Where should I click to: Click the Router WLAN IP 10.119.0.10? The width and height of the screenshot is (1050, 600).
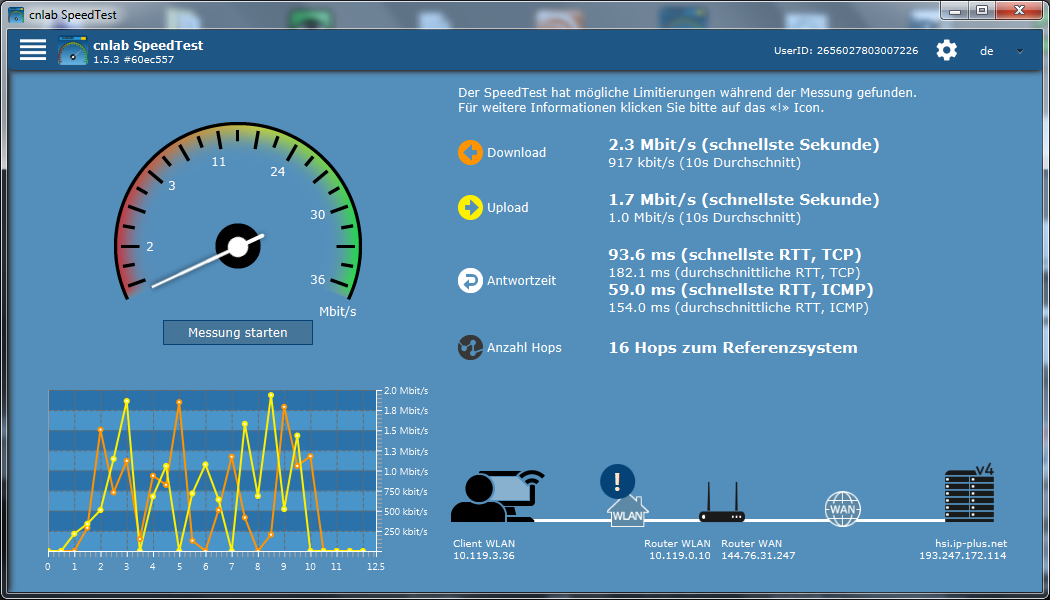click(x=680, y=556)
